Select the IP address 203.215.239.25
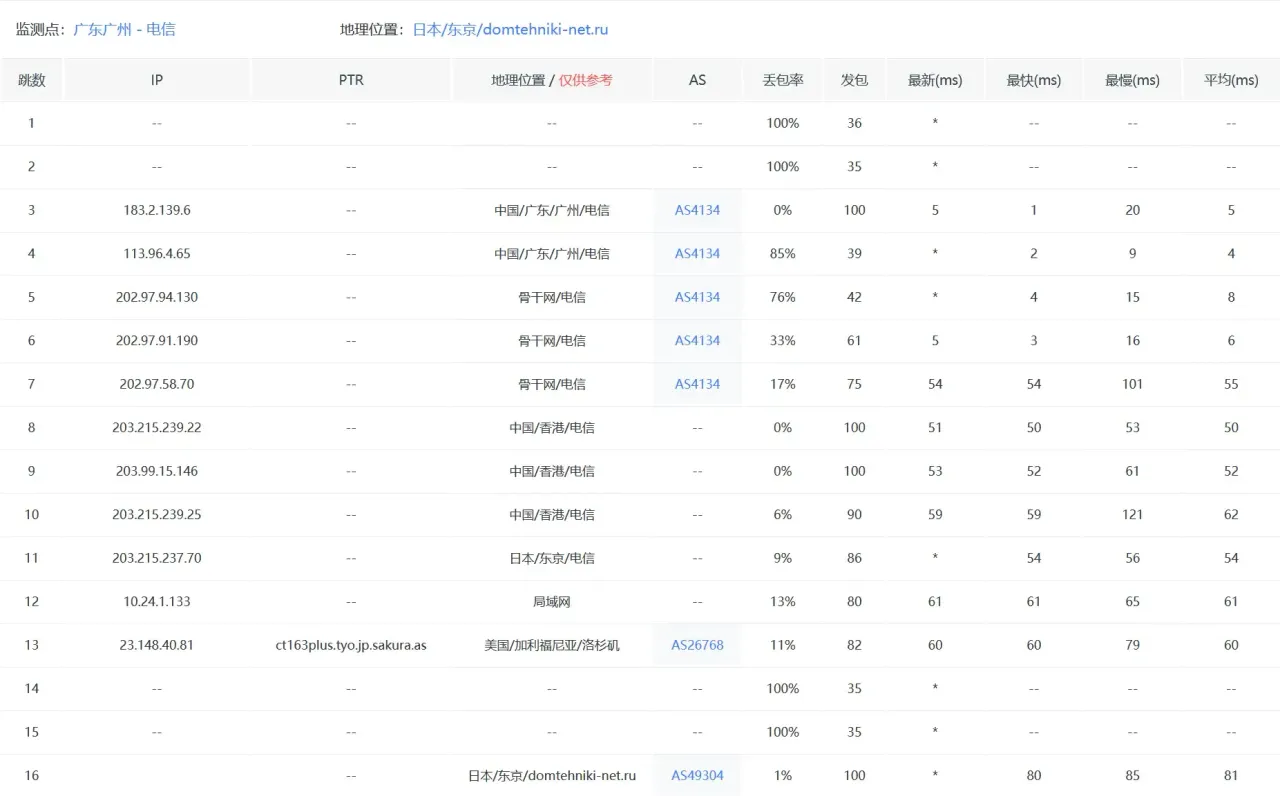The height and width of the screenshot is (796, 1280). point(157,514)
